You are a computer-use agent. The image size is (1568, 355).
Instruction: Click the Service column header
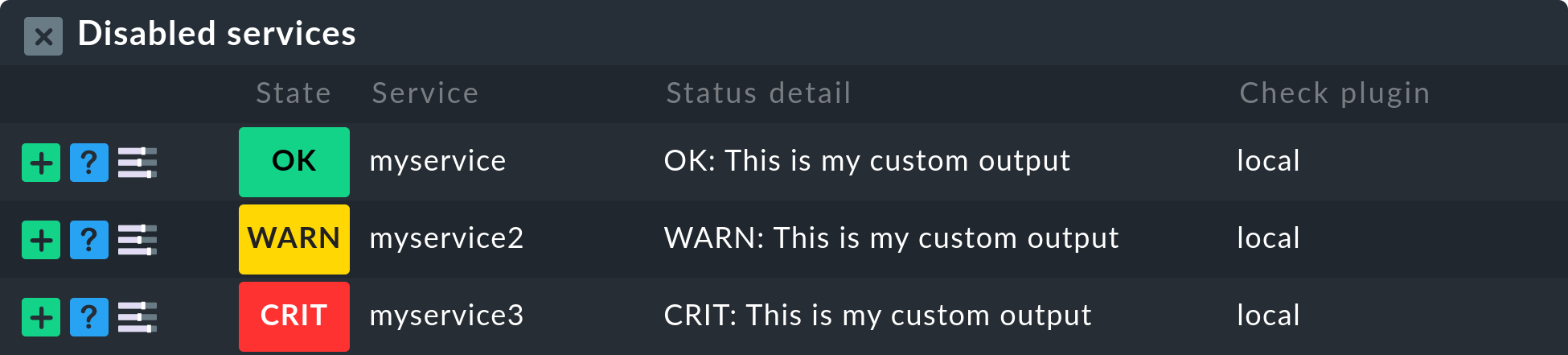point(425,93)
